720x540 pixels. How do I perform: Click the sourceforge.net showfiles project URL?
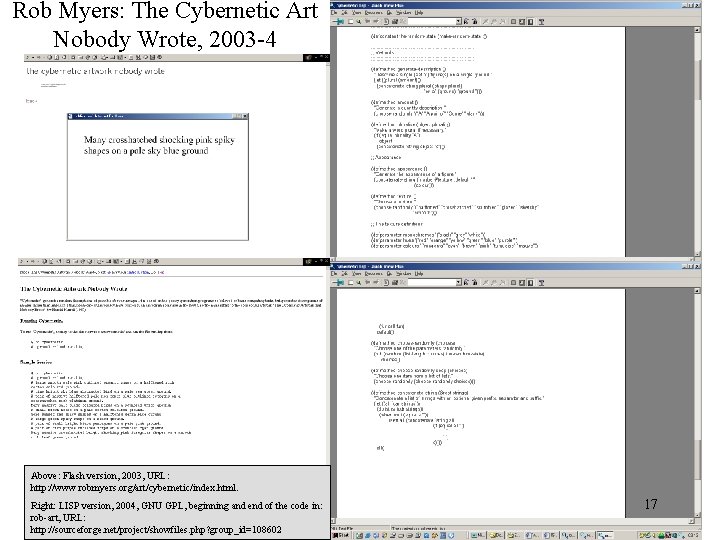click(156, 529)
